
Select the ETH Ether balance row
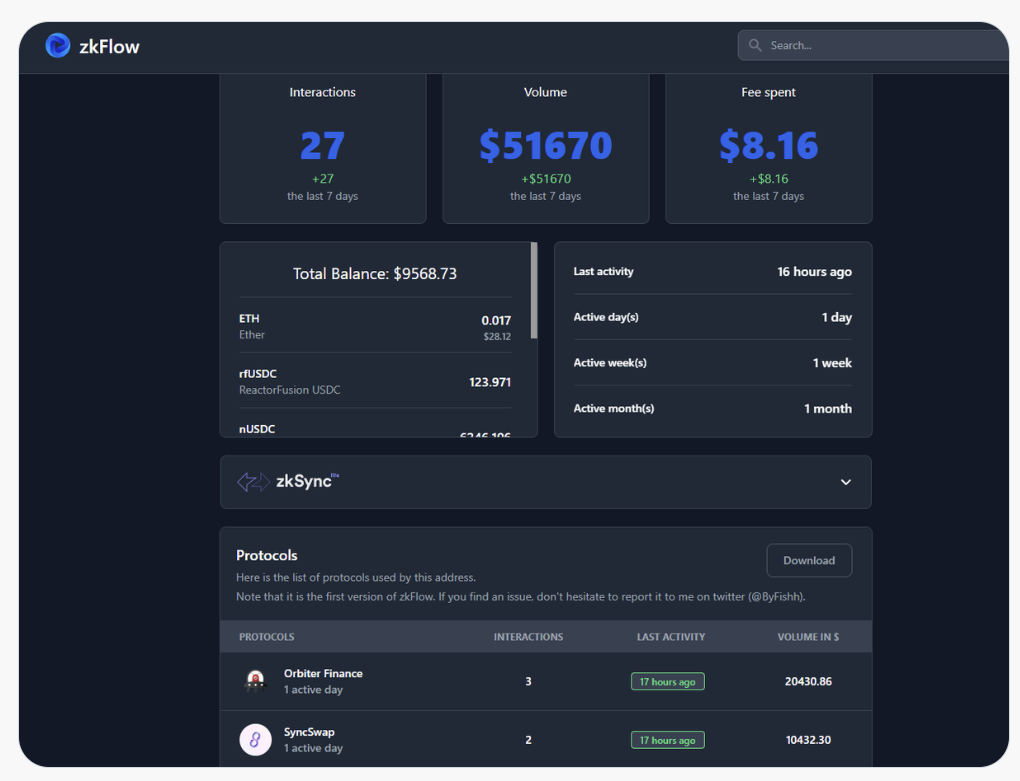click(375, 327)
